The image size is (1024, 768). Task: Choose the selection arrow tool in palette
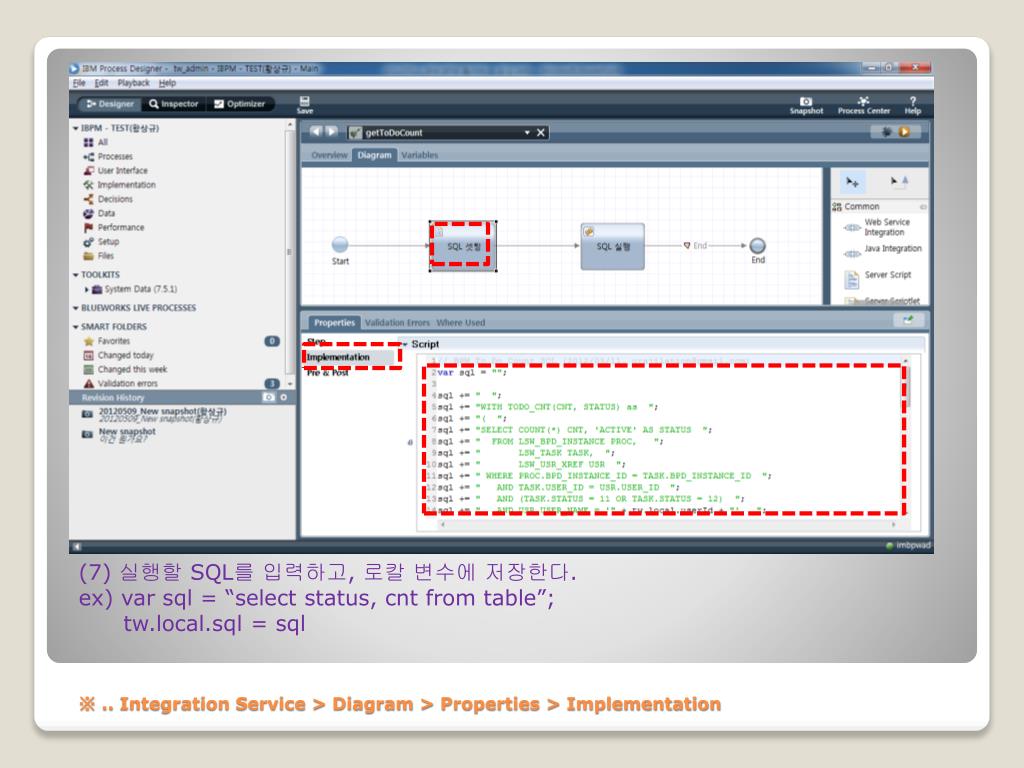click(852, 182)
